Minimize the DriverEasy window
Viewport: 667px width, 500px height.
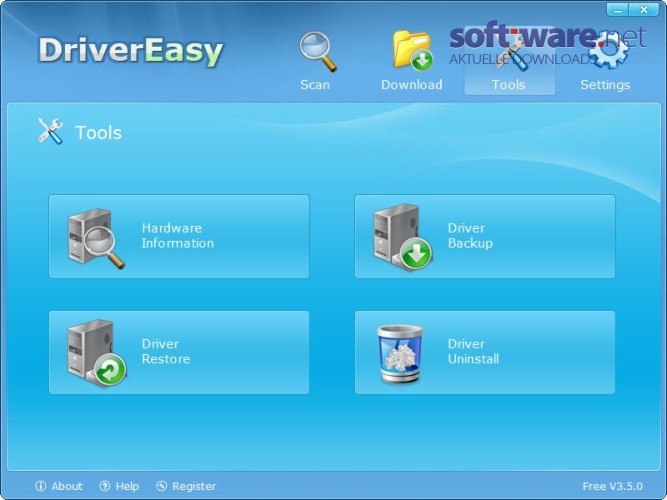coord(618,10)
